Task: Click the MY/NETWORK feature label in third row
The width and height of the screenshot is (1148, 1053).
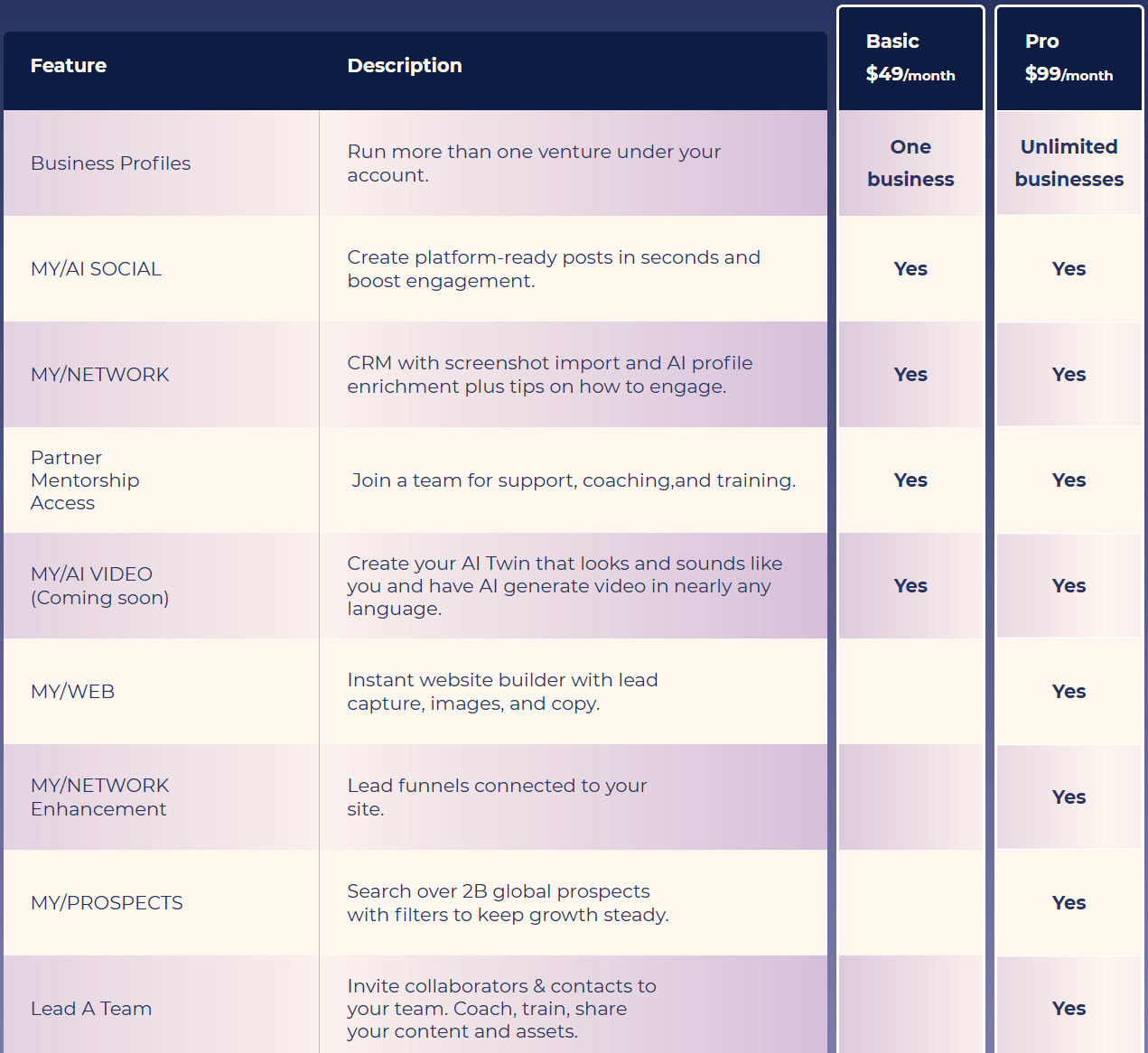Action: point(99,375)
